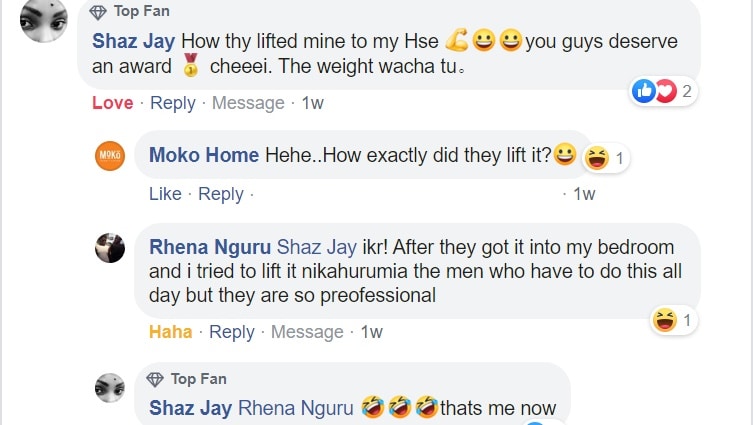Screen dimensions: 753x425
Task: Click Message under Rhena Nguru's comment
Action: click(x=307, y=332)
